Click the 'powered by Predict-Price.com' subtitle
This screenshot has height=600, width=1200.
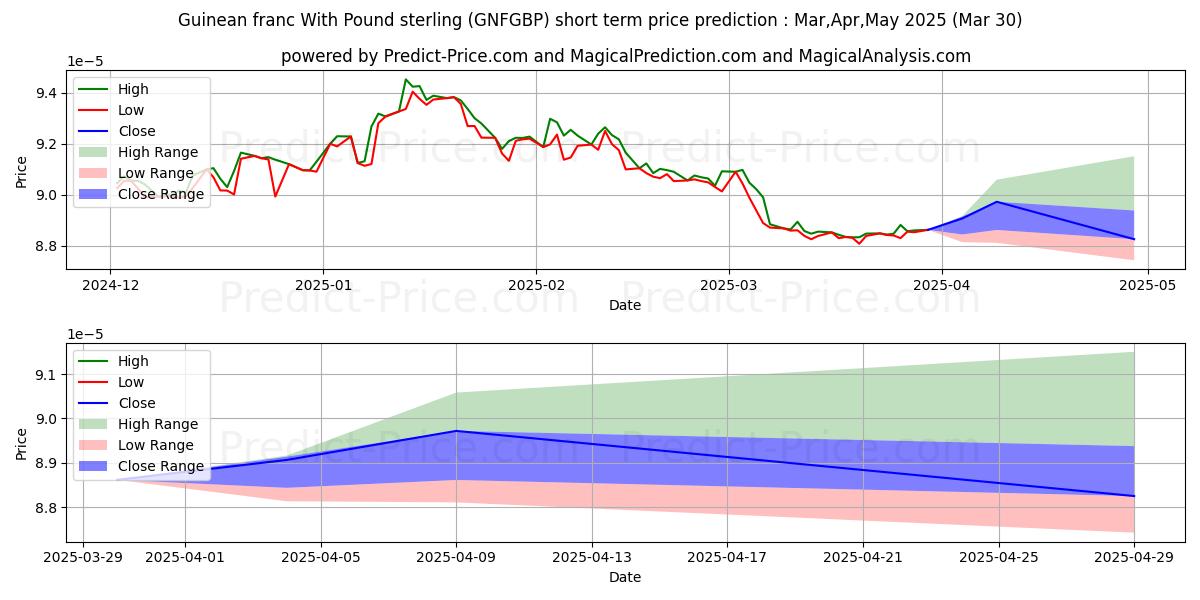(x=626, y=56)
